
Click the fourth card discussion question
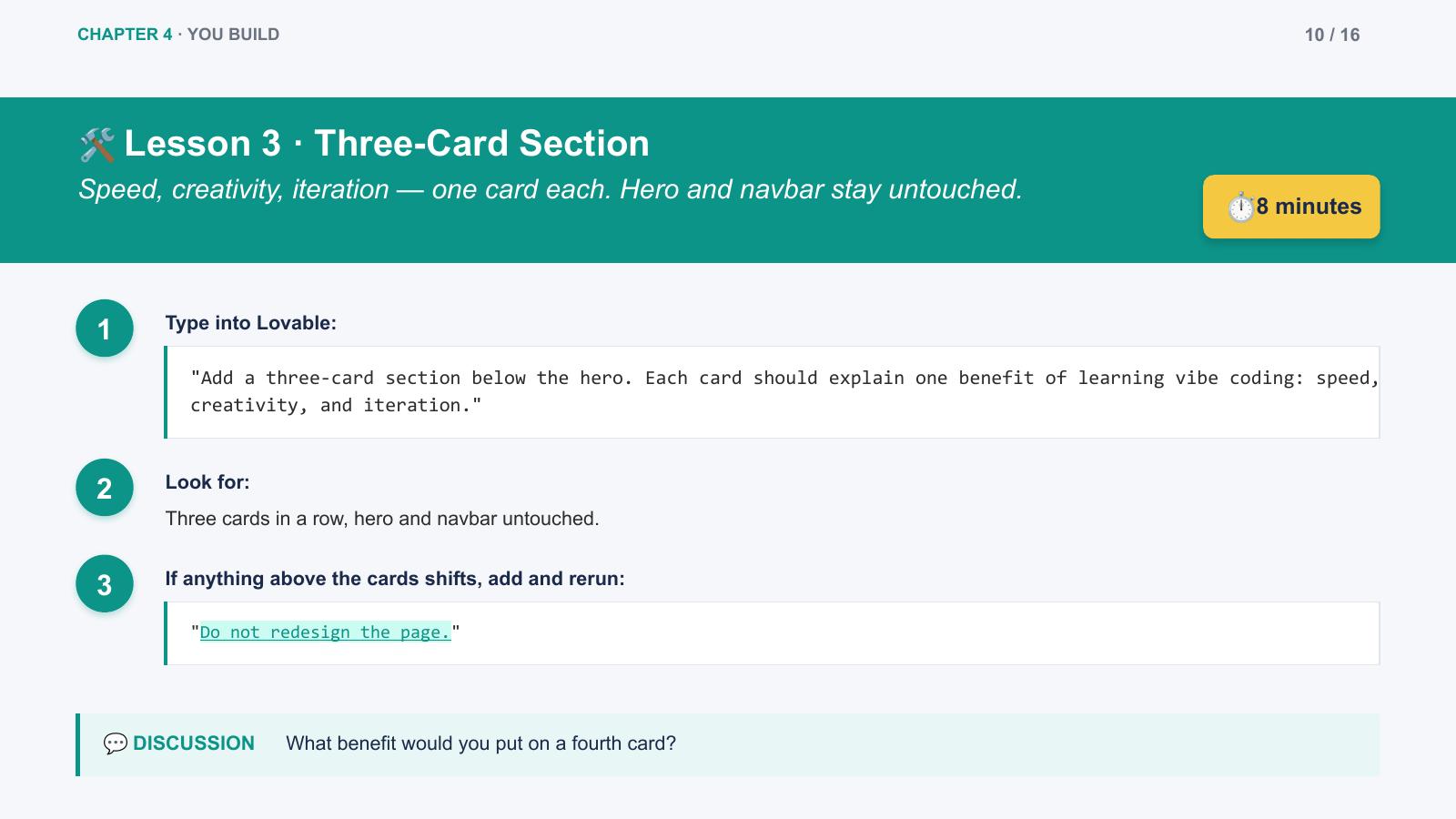481,743
